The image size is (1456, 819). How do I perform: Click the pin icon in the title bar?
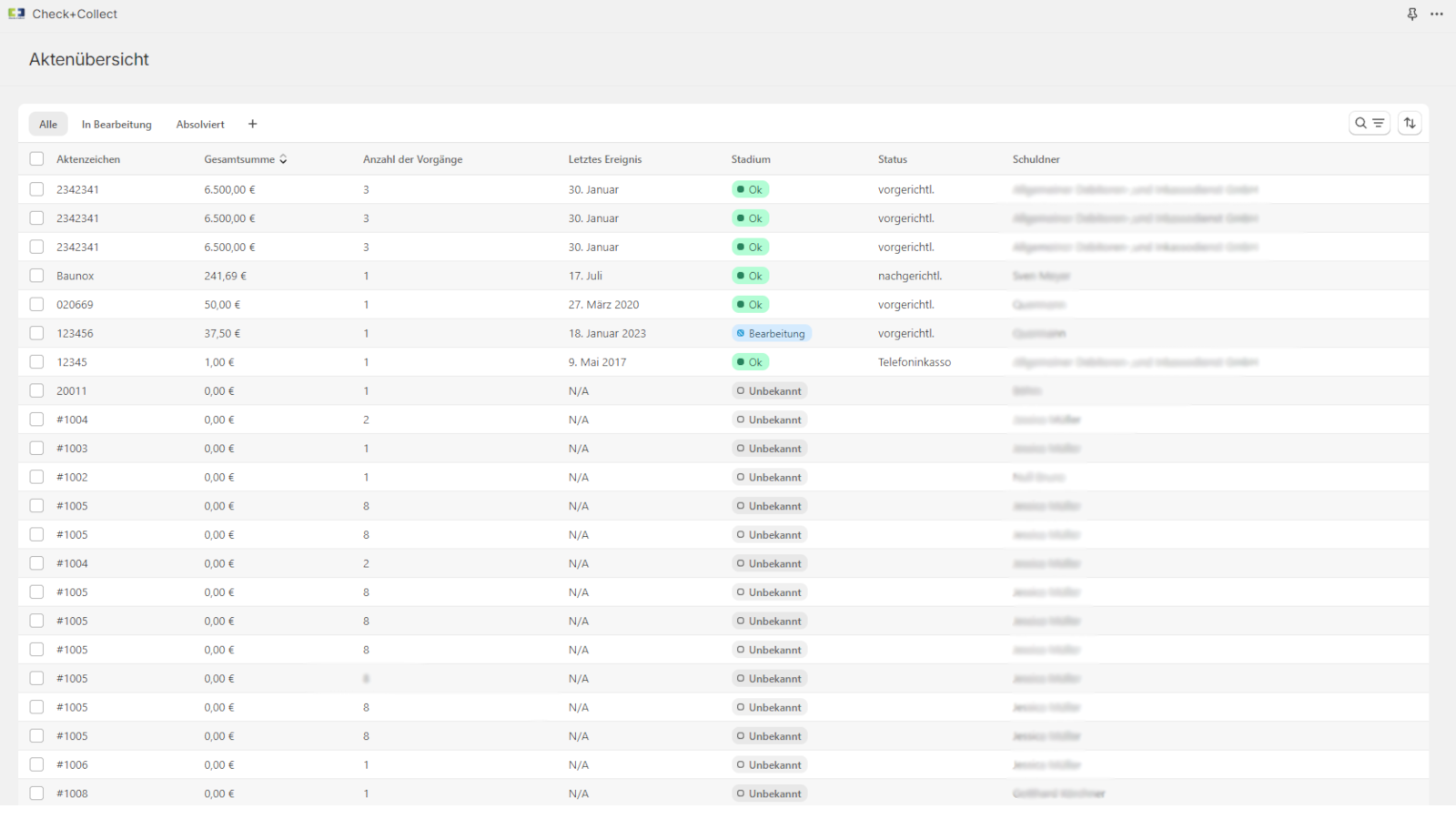point(1412,14)
